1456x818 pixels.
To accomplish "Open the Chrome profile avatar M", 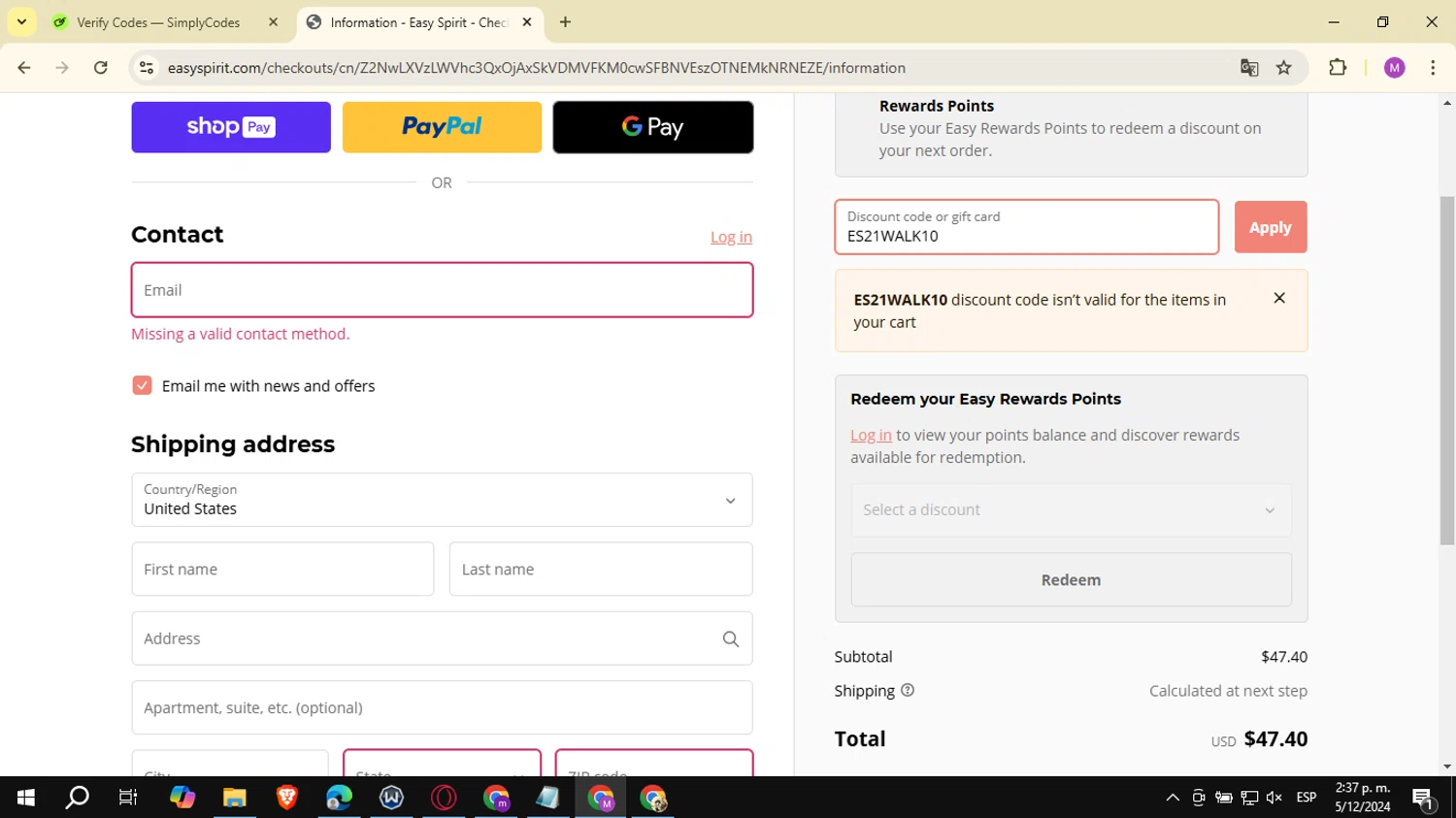I will click(1395, 68).
